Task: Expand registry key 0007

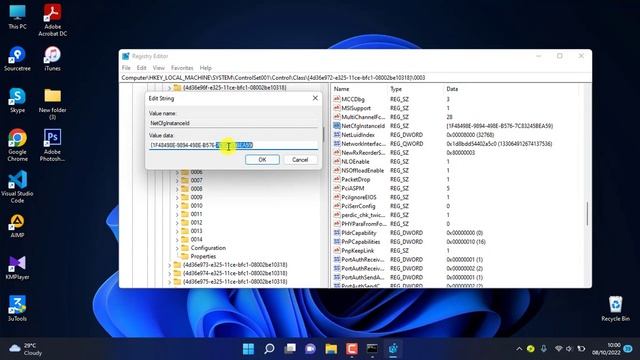Action: coord(177,180)
